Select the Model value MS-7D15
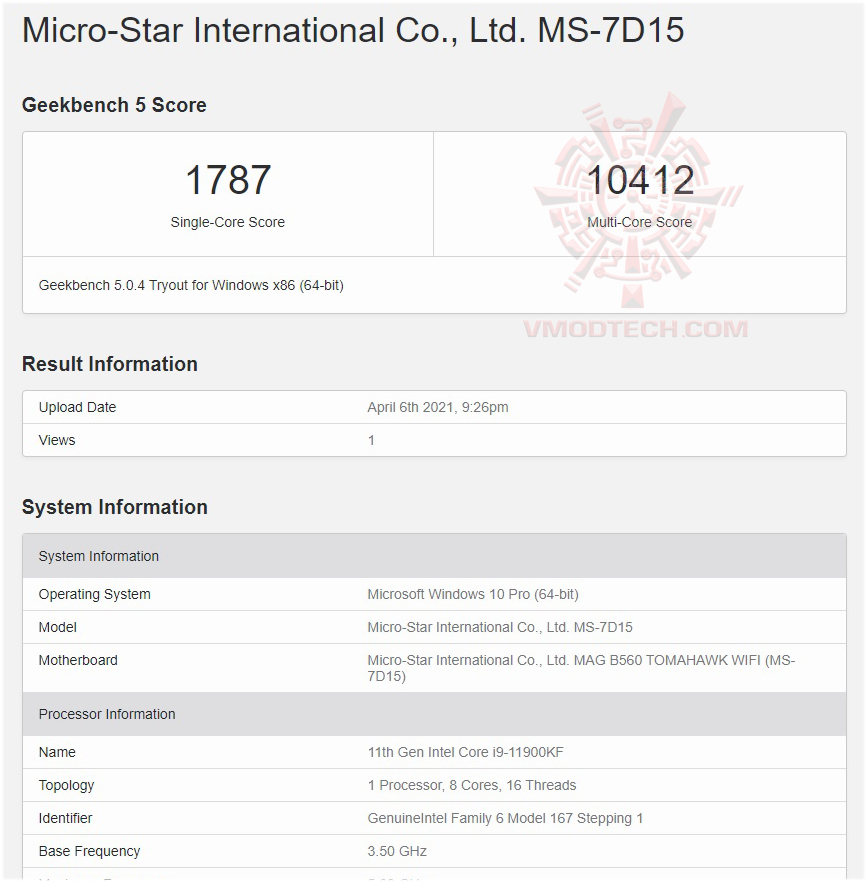867x882 pixels. [500, 627]
